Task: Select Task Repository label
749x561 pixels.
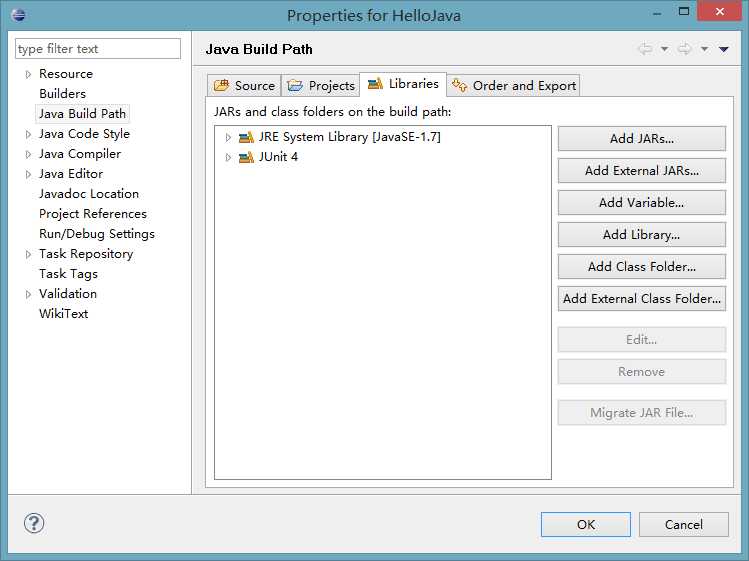Action: pos(86,254)
